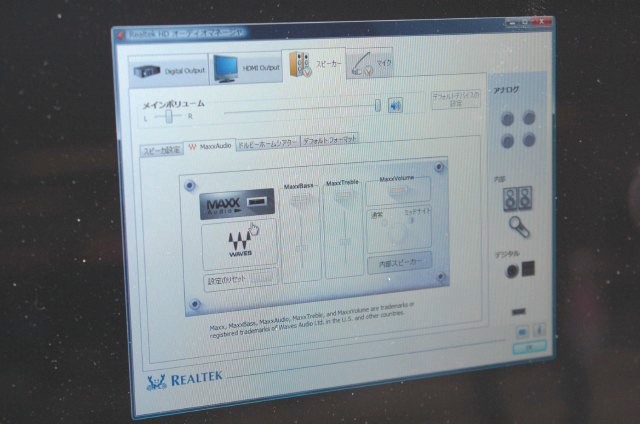Click the MaxxVolume control box
The width and height of the screenshot is (640, 424).
[x=398, y=191]
